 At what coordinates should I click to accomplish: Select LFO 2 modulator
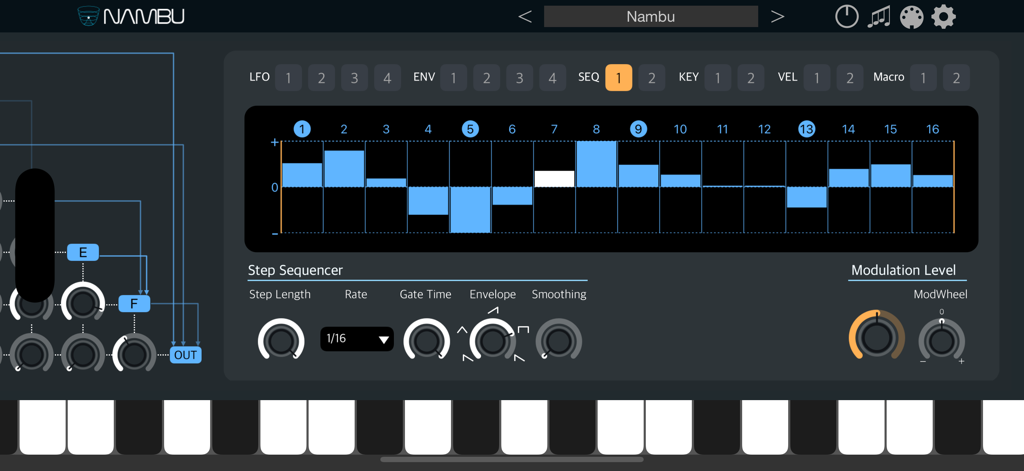321,78
